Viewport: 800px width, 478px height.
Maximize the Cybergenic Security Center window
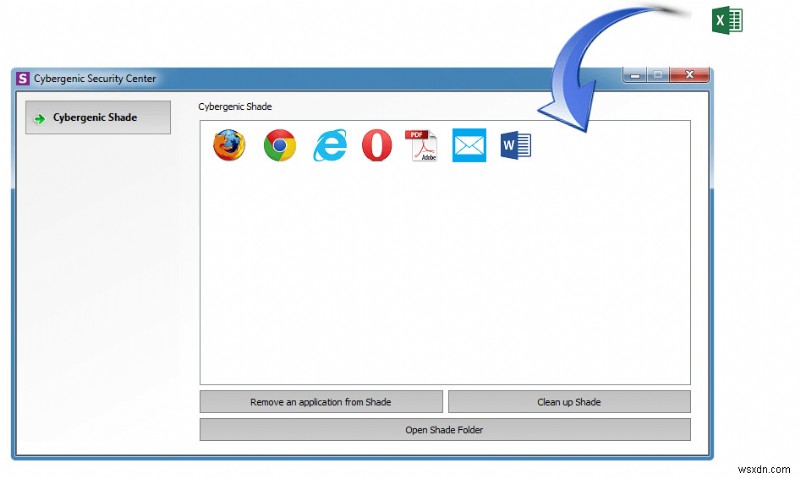pyautogui.click(x=658, y=75)
